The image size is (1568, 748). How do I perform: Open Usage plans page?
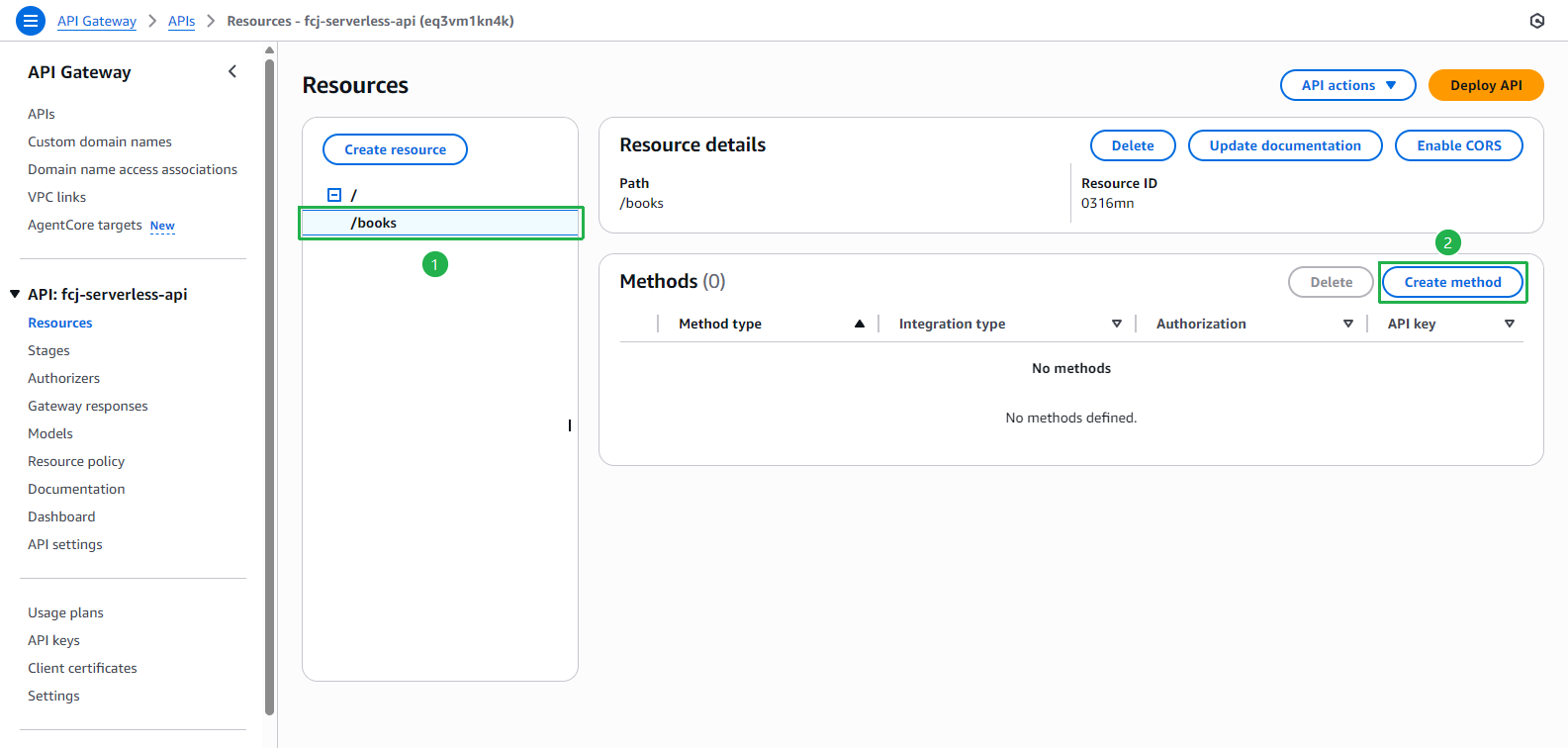tap(65, 612)
